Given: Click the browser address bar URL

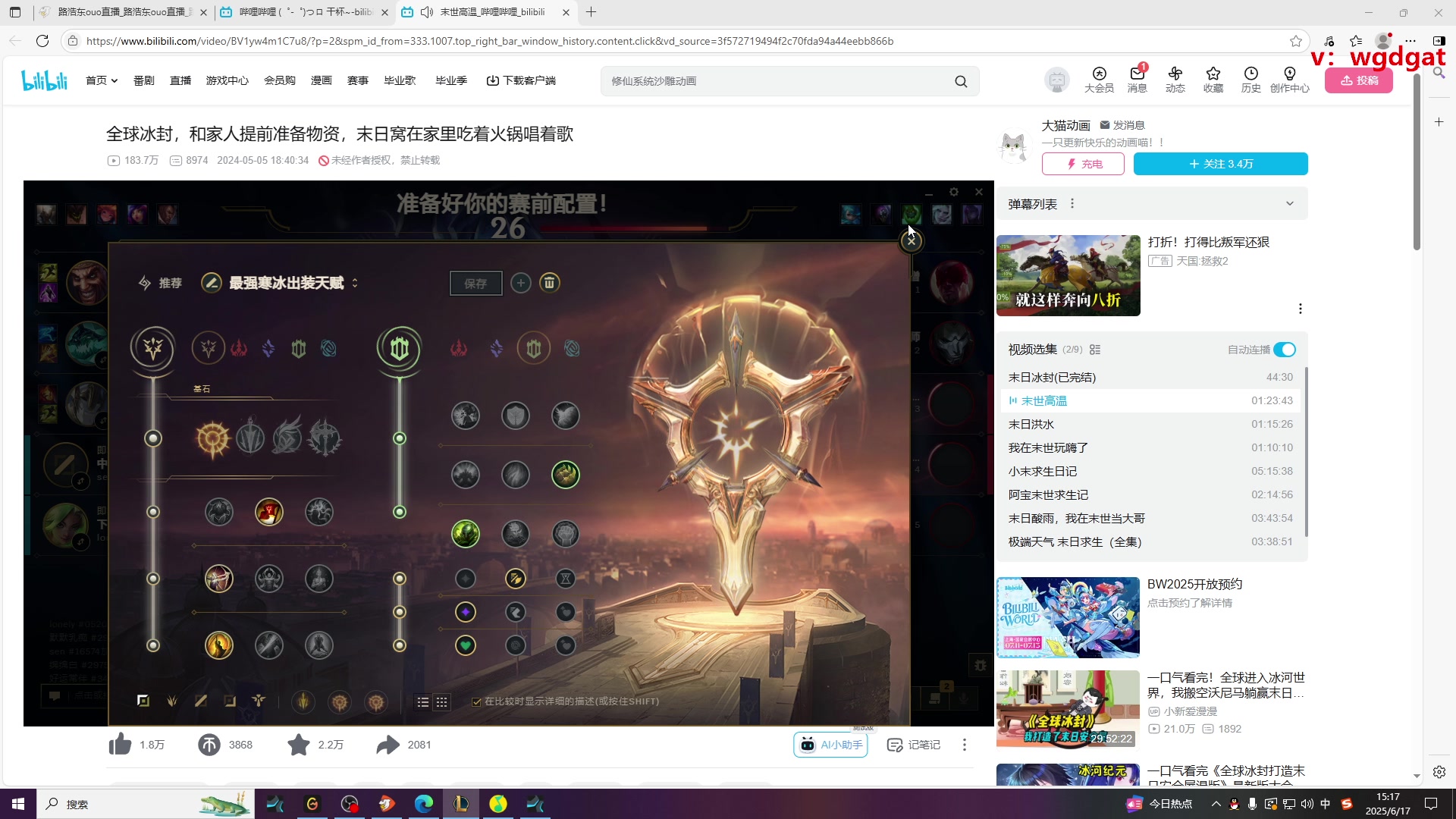Looking at the screenshot, I should click(x=489, y=41).
